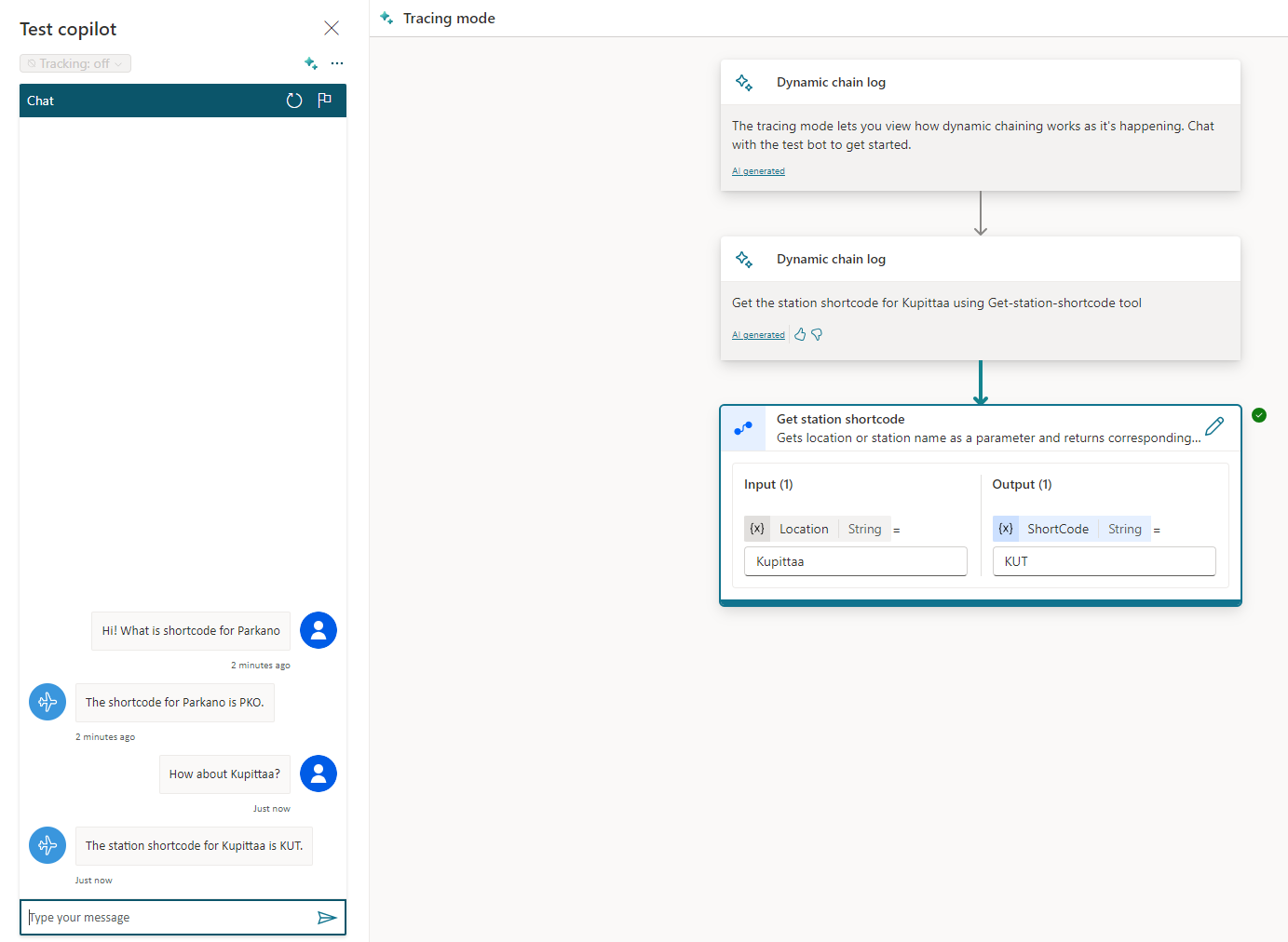Click the Location variable chip
This screenshot has width=1288, height=942.
click(803, 529)
